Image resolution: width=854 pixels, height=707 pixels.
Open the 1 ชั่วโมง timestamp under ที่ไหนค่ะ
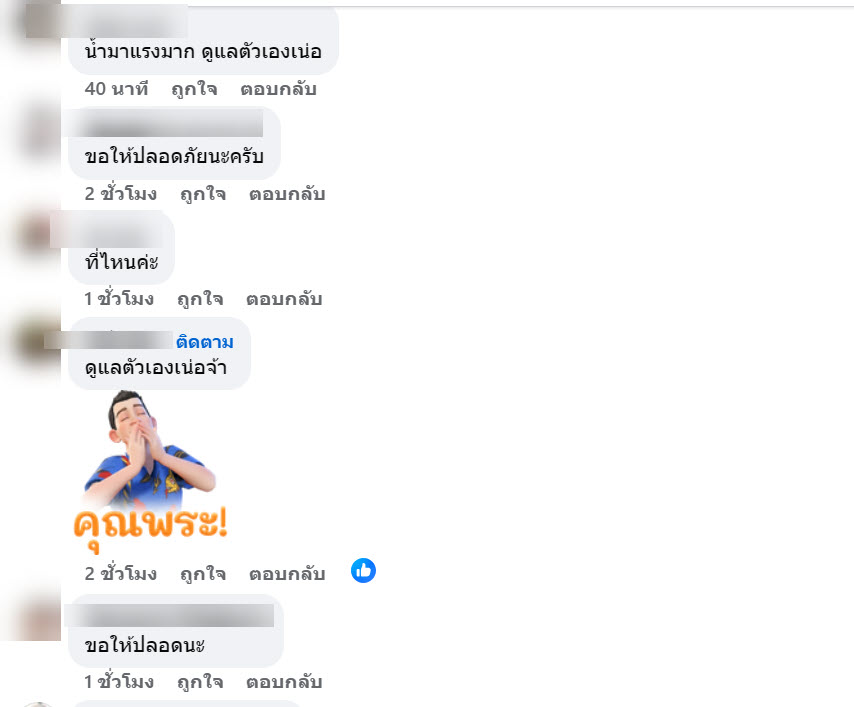click(x=119, y=299)
